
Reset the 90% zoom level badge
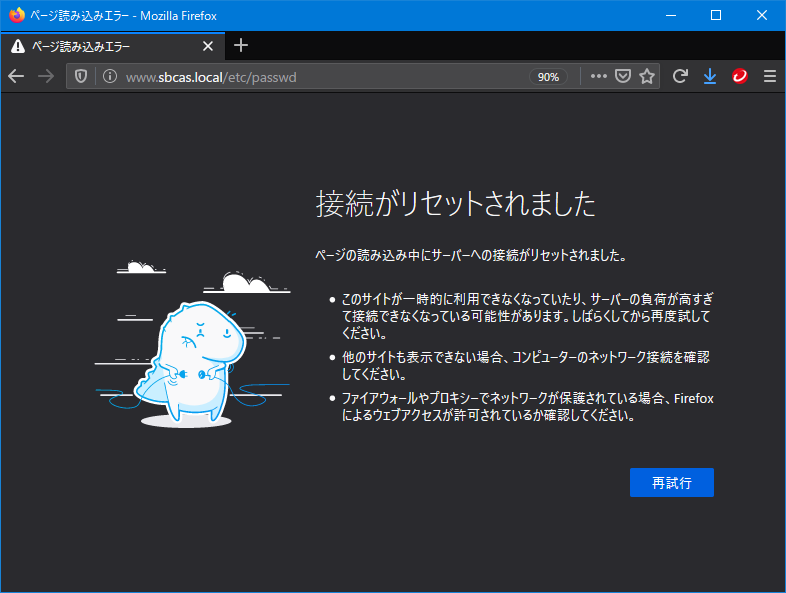pyautogui.click(x=548, y=77)
